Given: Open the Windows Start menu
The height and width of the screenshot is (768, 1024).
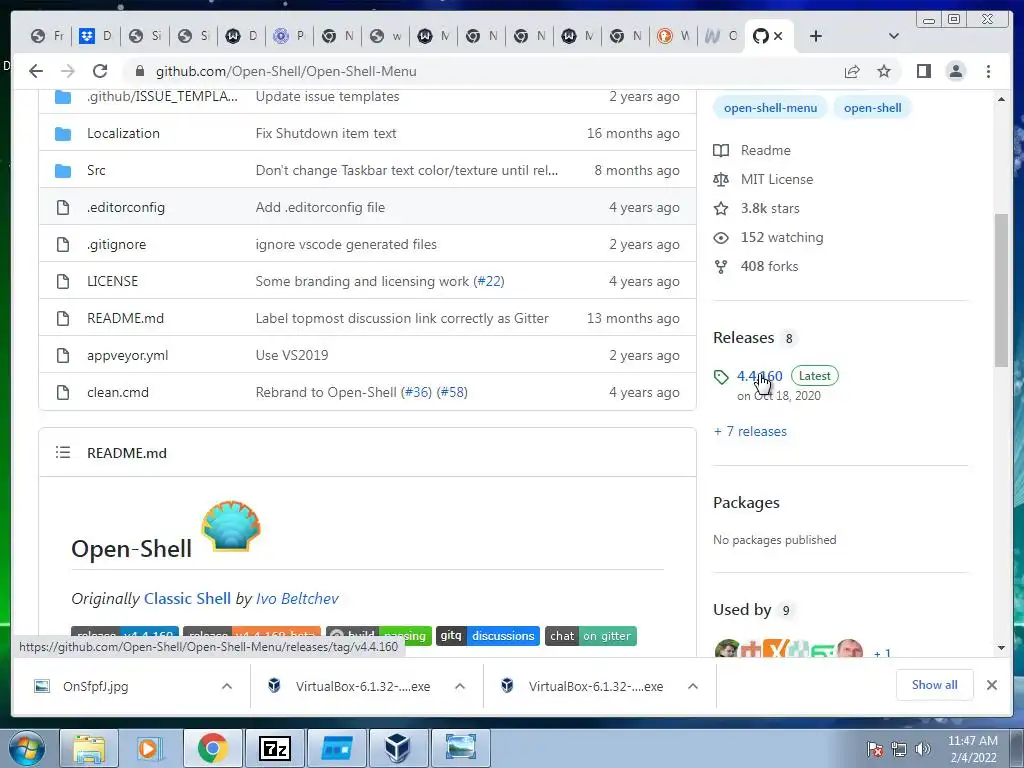Looking at the screenshot, I should [27, 748].
